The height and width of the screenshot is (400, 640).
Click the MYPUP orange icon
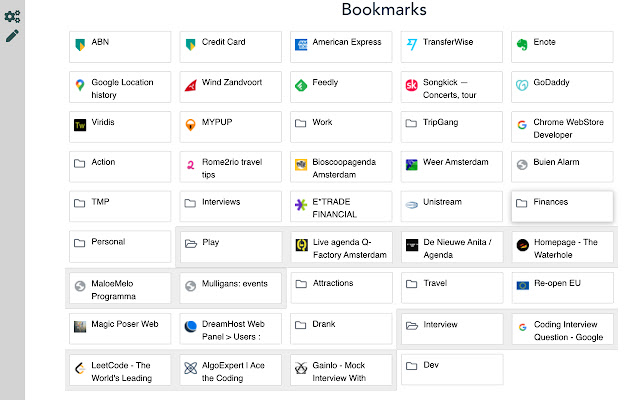[x=190, y=126]
